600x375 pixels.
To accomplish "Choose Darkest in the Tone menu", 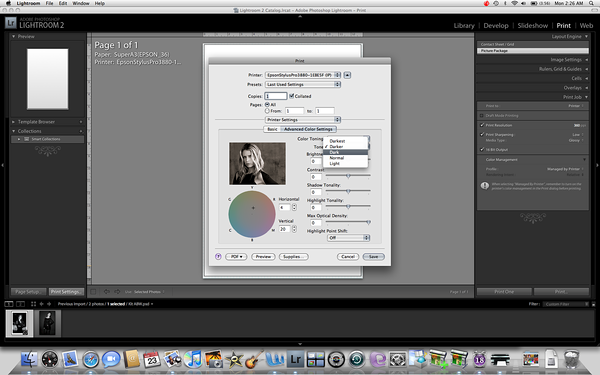I will coord(346,141).
